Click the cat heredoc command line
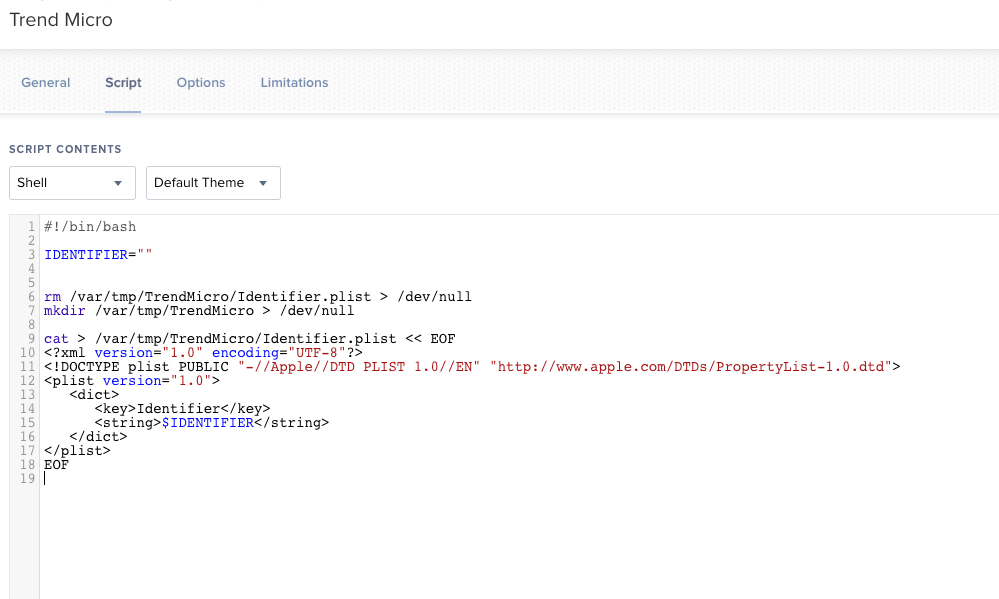The width and height of the screenshot is (999, 599). click(250, 339)
